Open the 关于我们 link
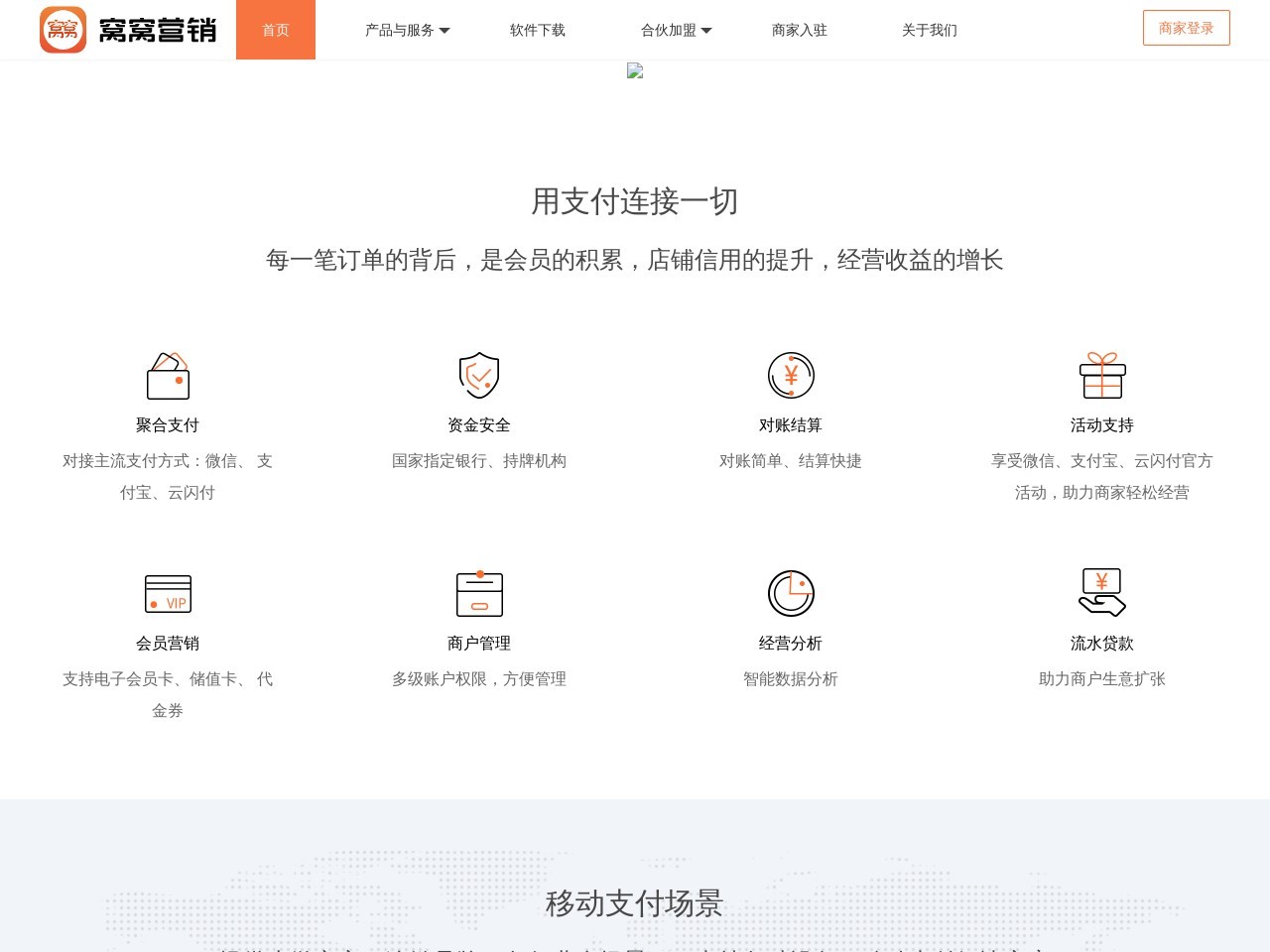Screen dimensions: 1270x952 point(928,30)
